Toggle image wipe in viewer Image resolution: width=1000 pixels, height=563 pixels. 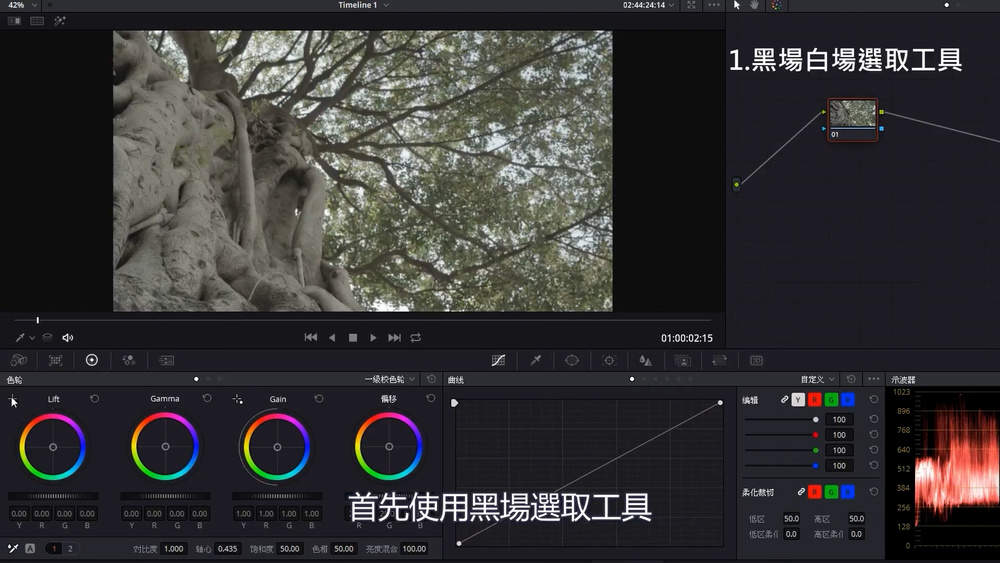point(14,20)
